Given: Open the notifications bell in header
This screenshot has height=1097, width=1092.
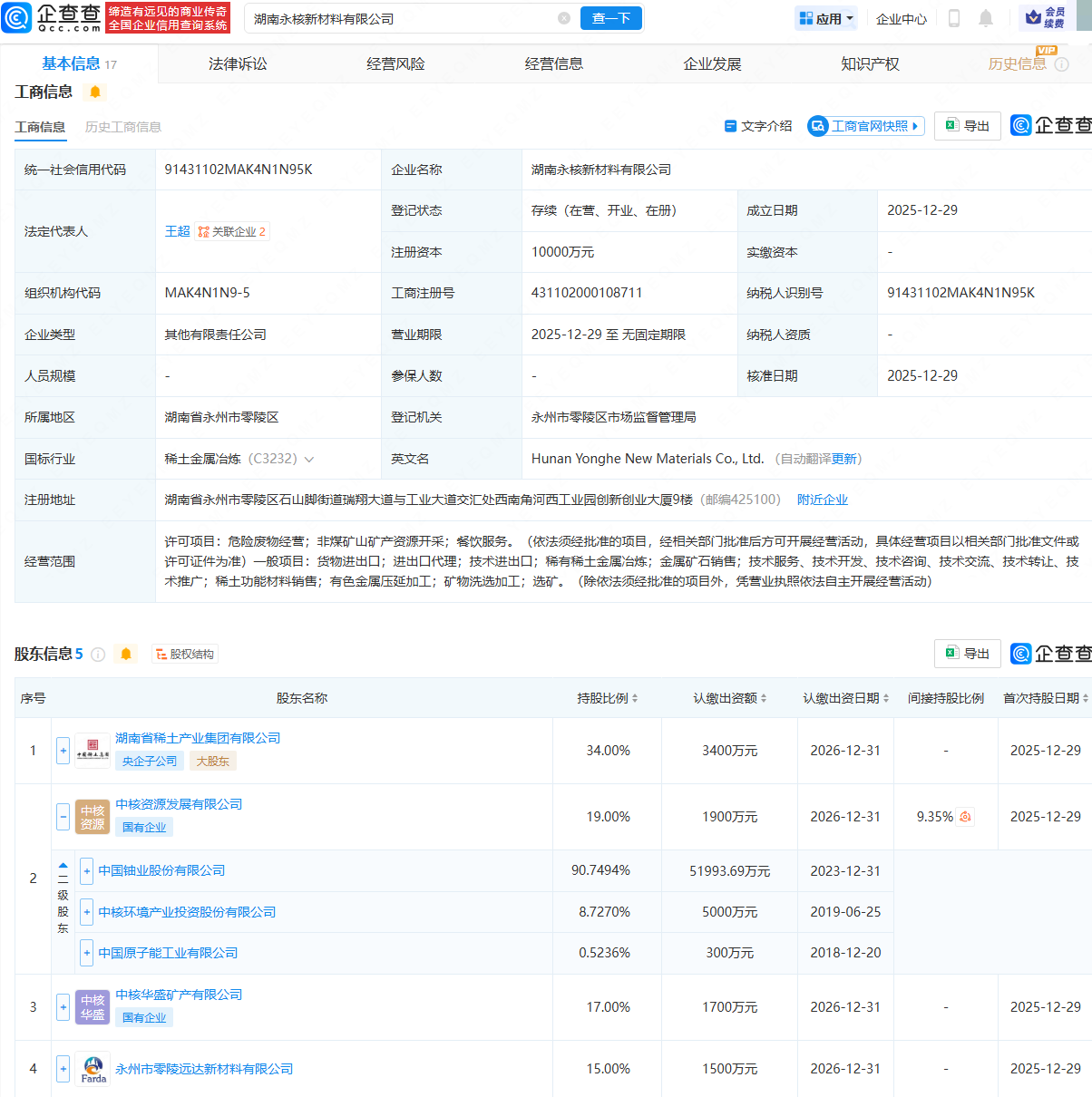Looking at the screenshot, I should pyautogui.click(x=986, y=18).
